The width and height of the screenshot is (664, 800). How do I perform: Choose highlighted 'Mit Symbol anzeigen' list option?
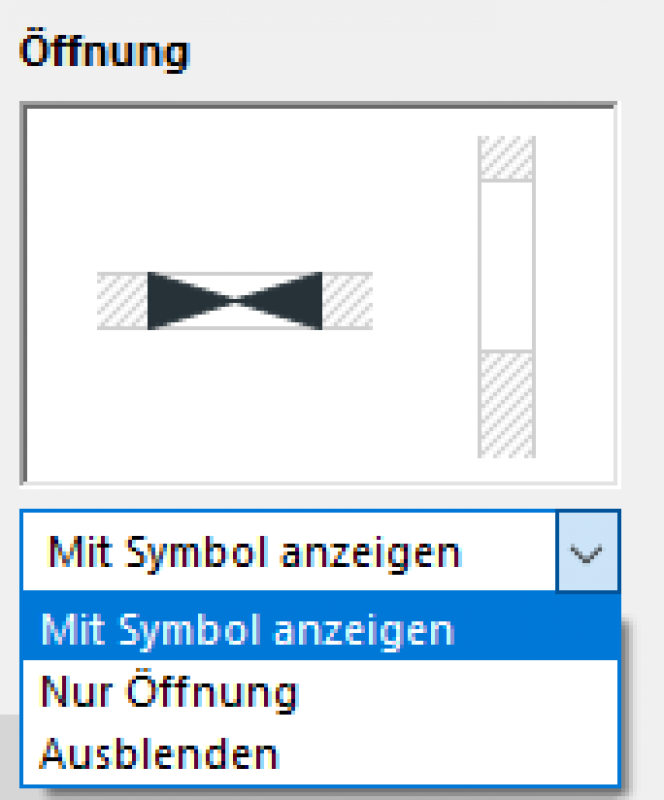pyautogui.click(x=248, y=631)
